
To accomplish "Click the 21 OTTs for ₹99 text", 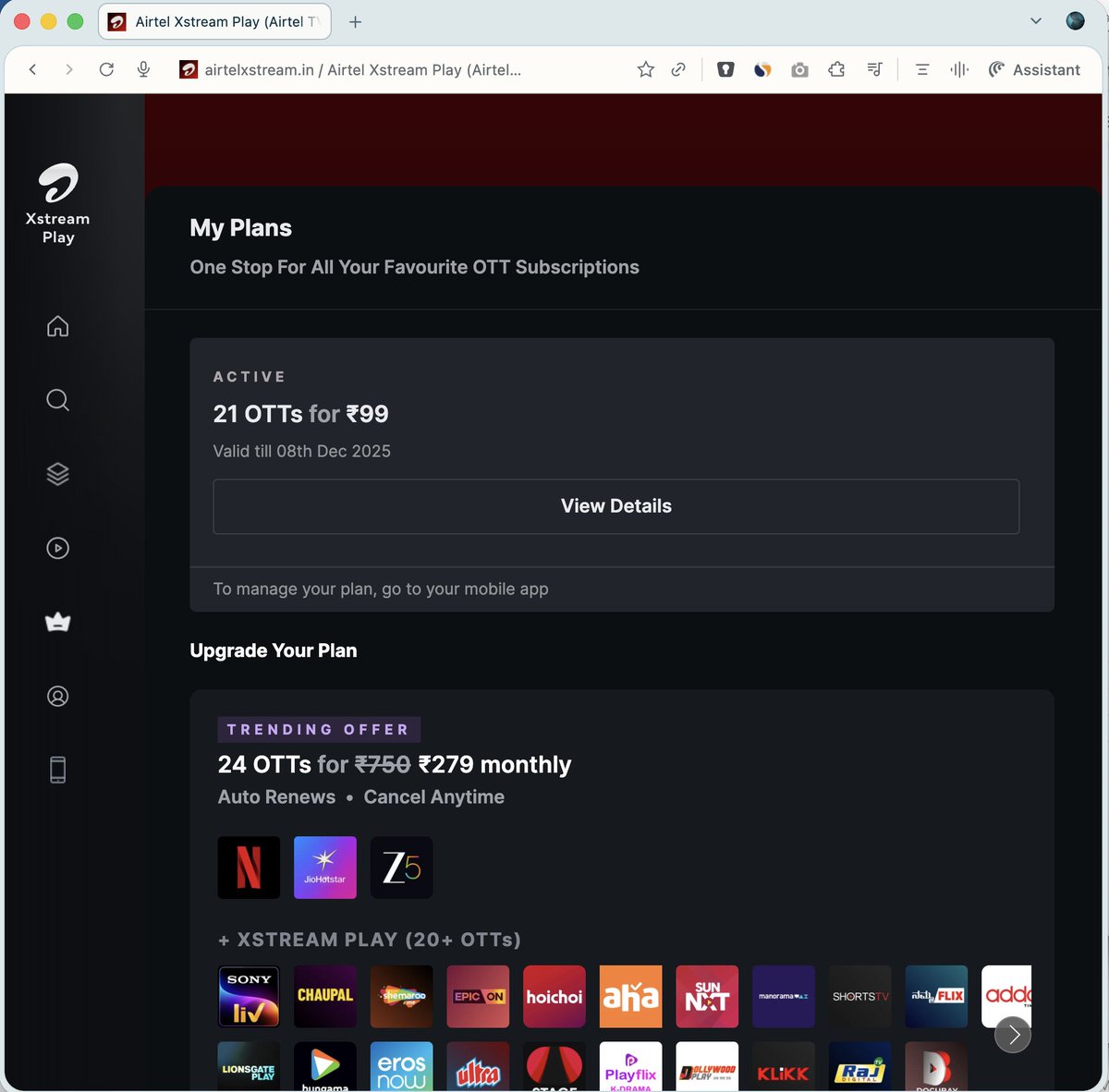I will pos(301,414).
